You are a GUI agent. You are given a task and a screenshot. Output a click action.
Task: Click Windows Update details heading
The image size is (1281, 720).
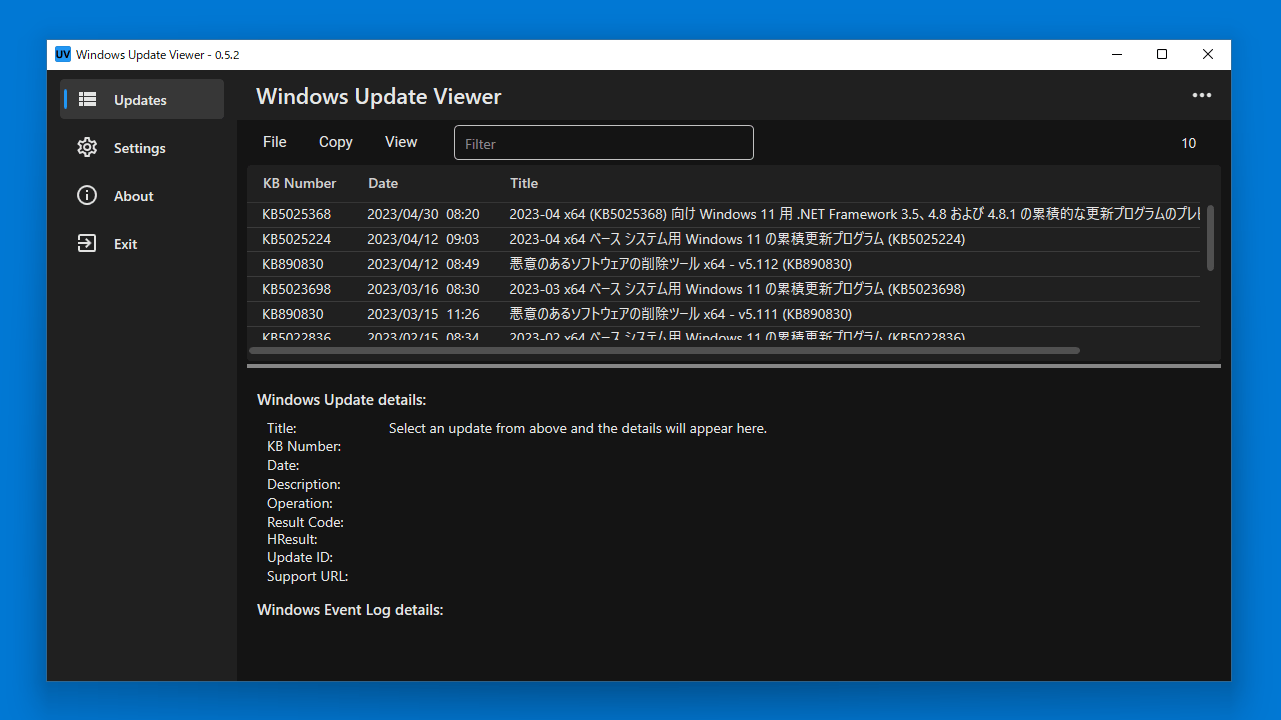342,400
